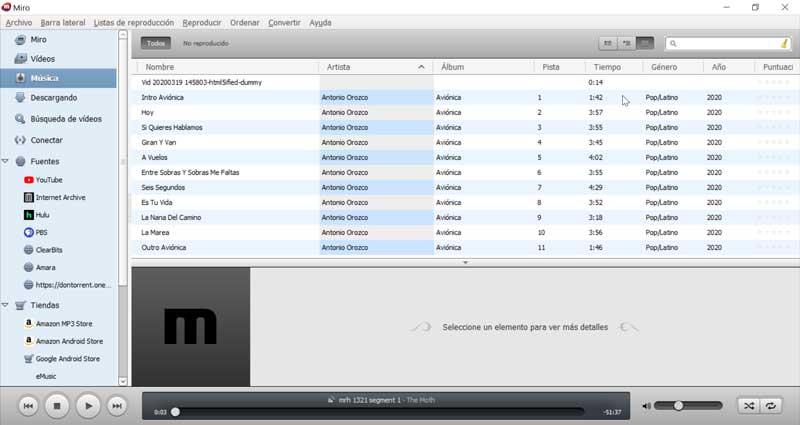Open the Archivo menu
This screenshot has width=800, height=425.
tap(19, 23)
